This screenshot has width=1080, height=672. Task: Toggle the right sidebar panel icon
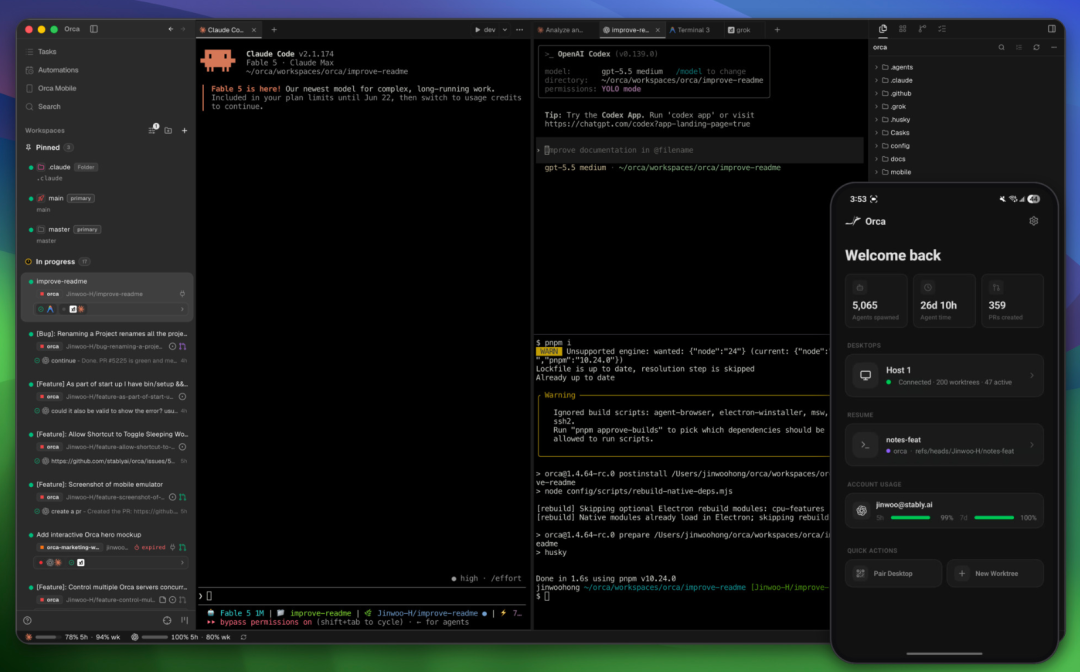click(x=1052, y=29)
